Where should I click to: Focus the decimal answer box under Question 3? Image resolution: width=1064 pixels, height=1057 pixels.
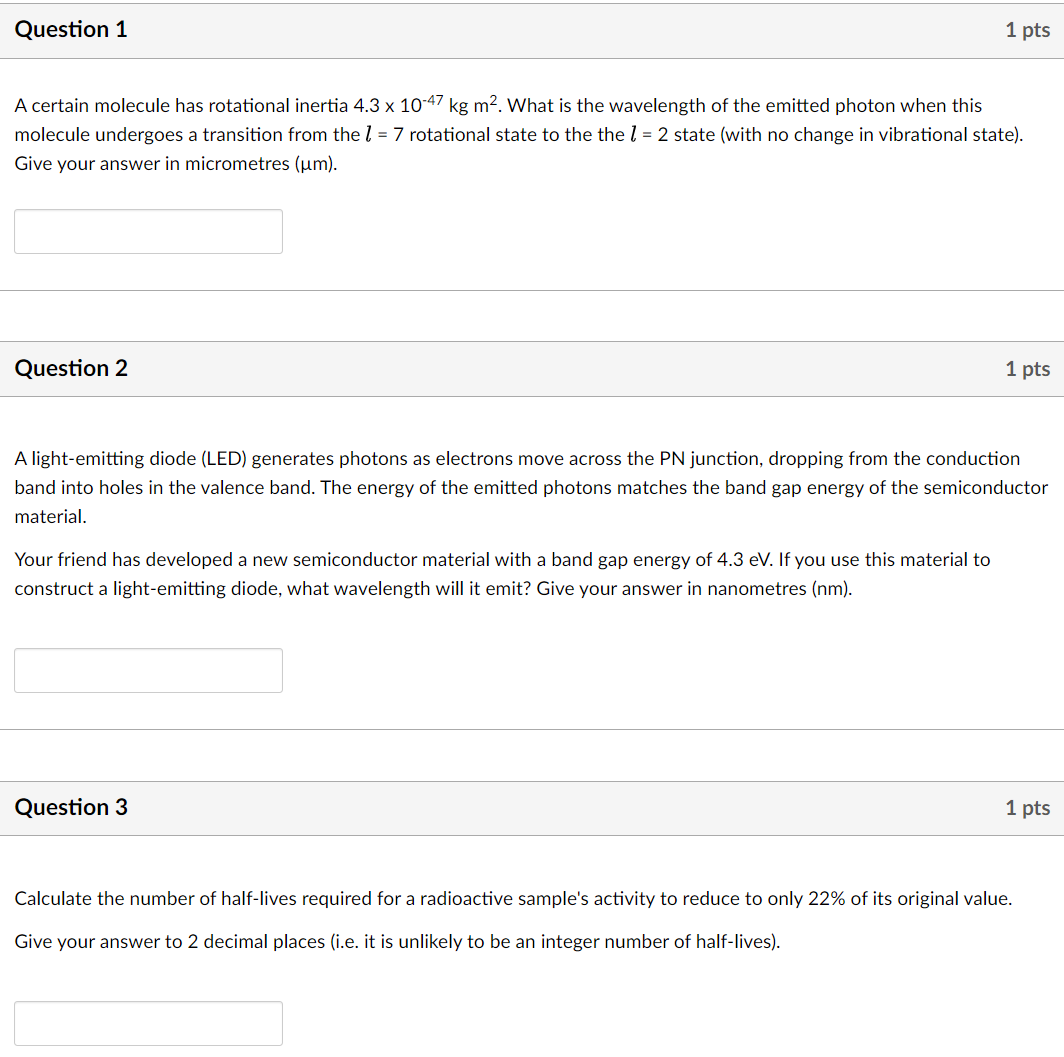[x=148, y=1023]
